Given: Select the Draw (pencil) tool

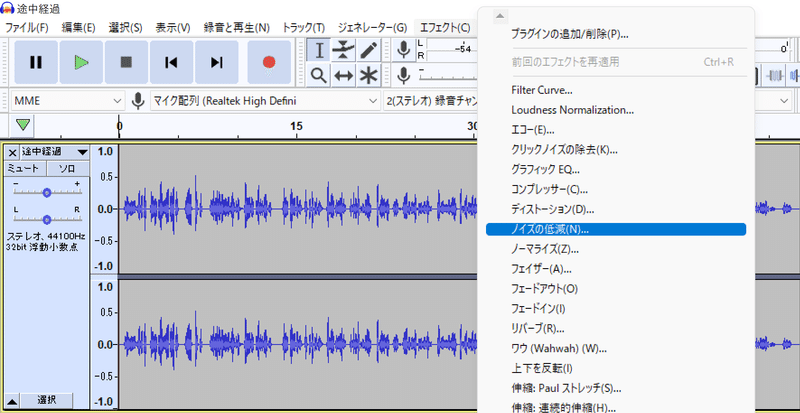Looking at the screenshot, I should tap(368, 50).
